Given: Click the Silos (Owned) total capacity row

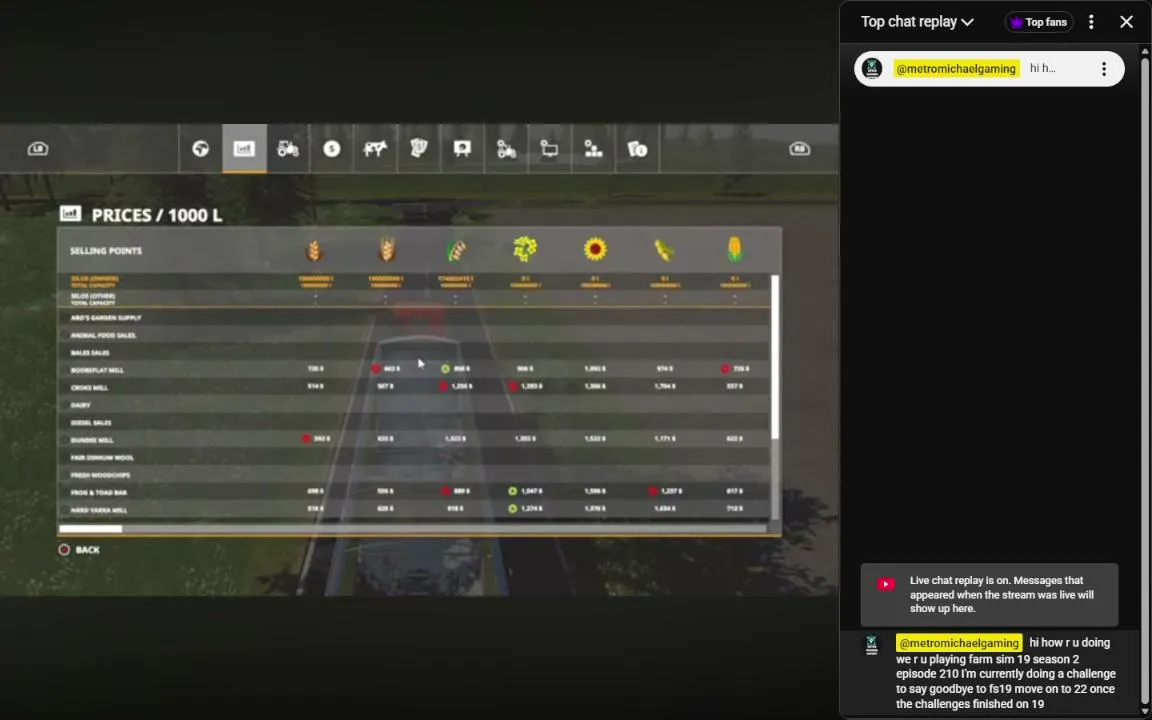Looking at the screenshot, I should pyautogui.click(x=414, y=281).
